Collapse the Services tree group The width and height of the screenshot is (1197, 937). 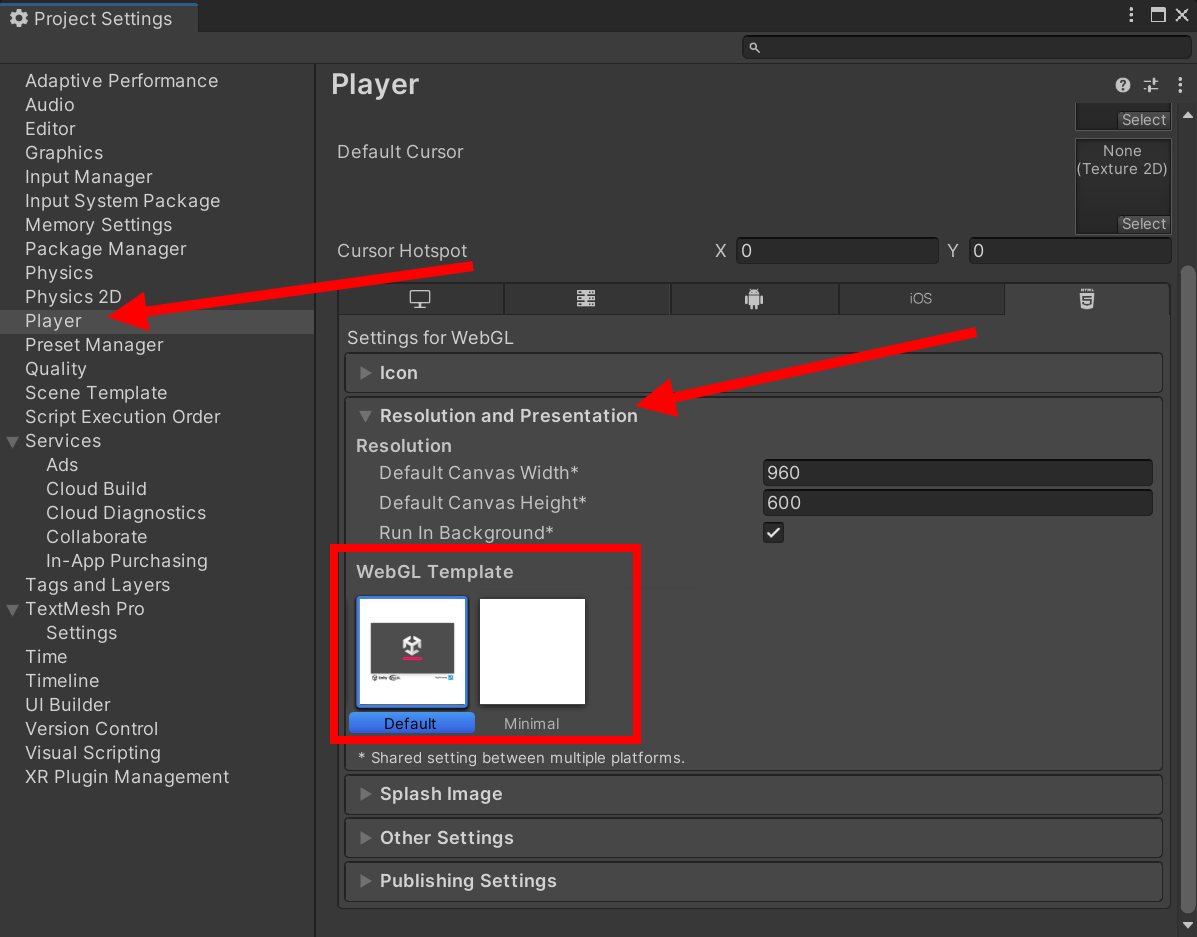point(12,442)
